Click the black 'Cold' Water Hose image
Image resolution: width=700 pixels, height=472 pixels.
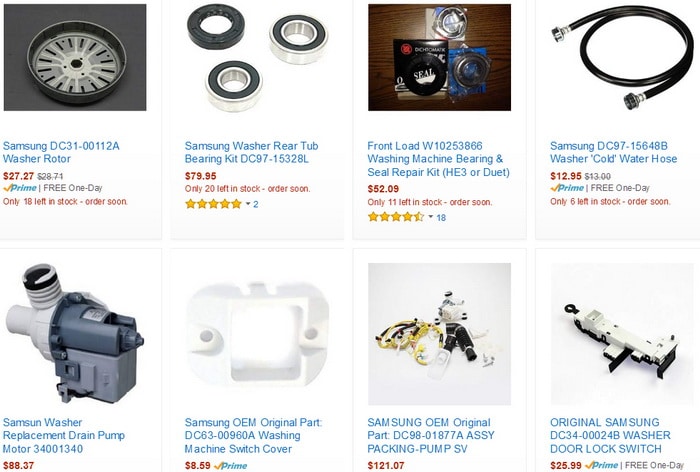(x=622, y=57)
